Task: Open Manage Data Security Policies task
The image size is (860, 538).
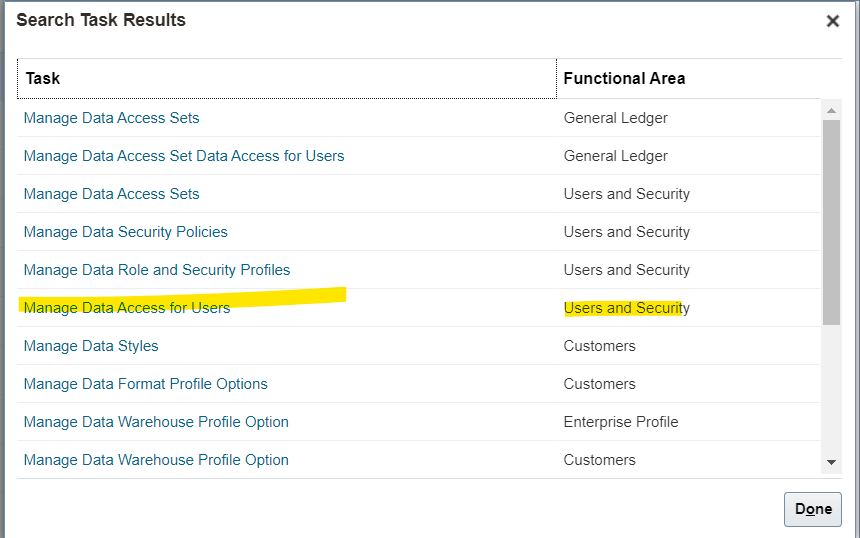Action: pos(126,232)
